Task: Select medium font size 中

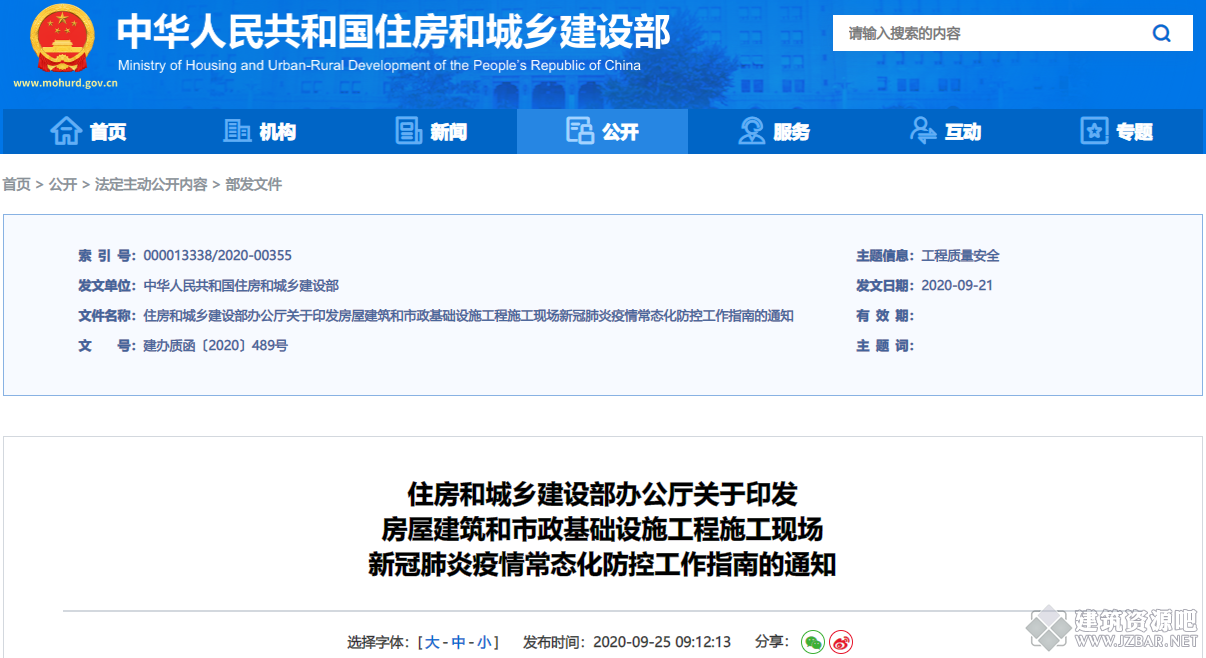Action: point(458,642)
